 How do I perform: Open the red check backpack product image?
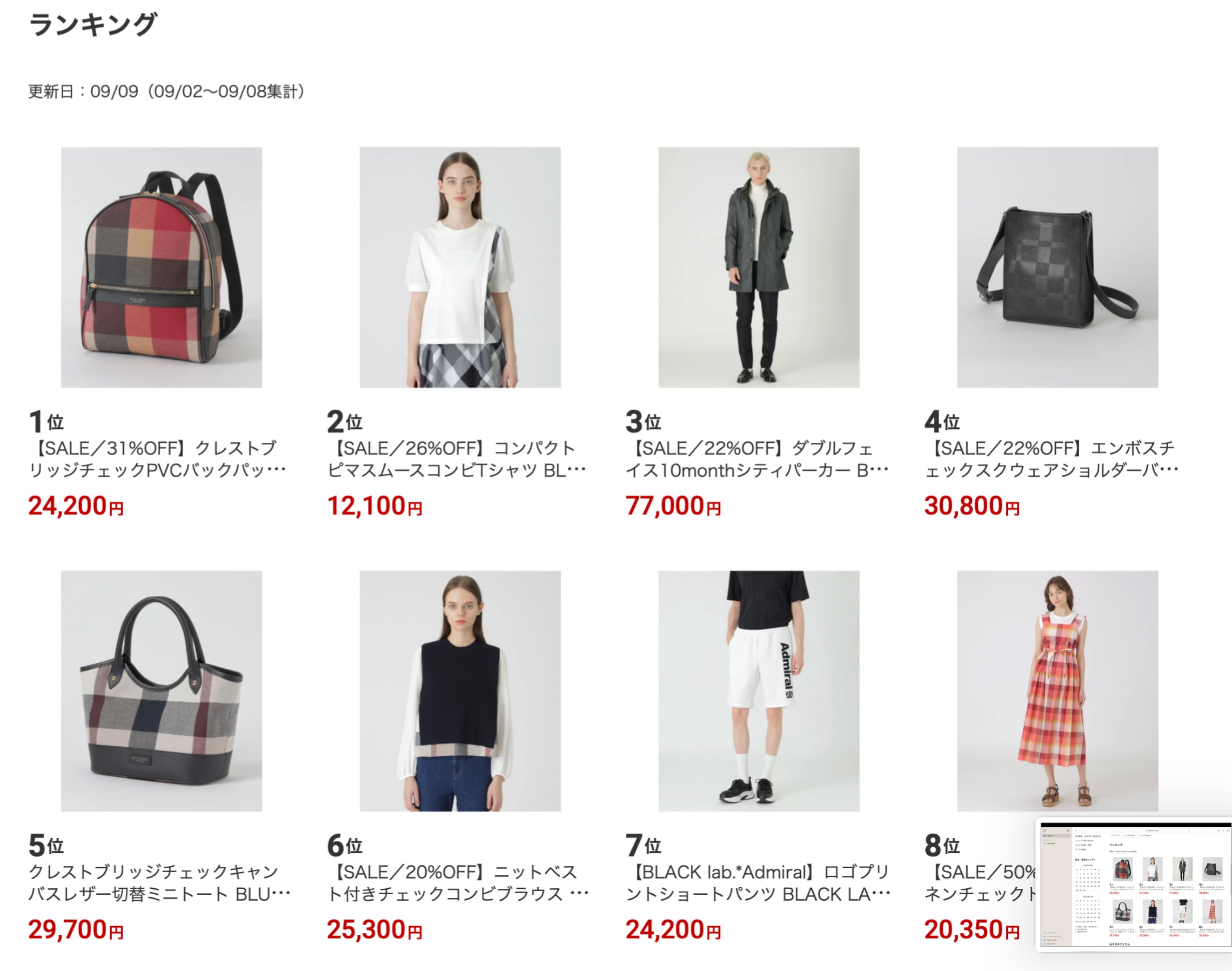(x=161, y=267)
